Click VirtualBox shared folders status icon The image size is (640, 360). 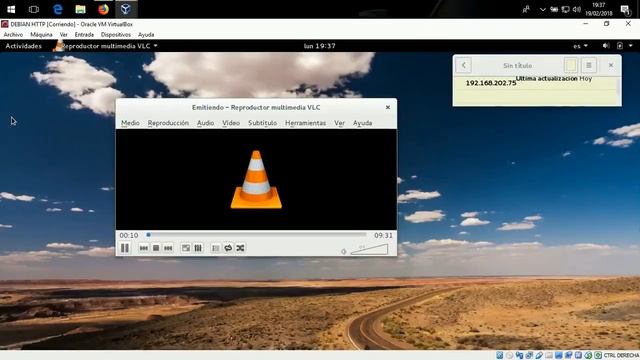tap(549, 355)
